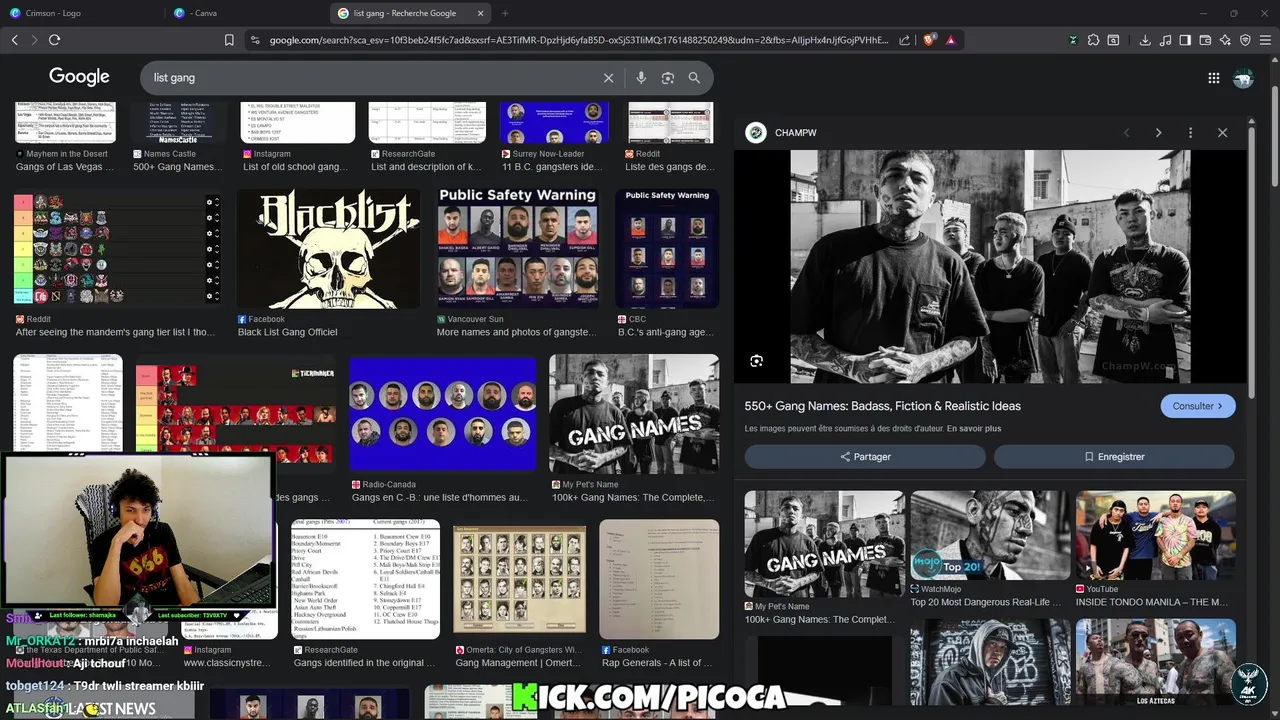The height and width of the screenshot is (720, 1280).
Task: Open 550+ Gang Names: Badass title link
Action: click(882, 406)
